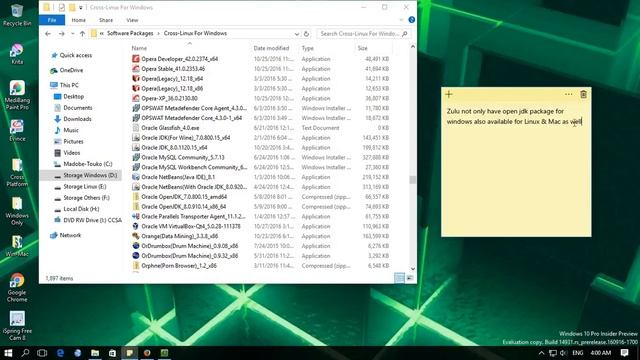Expand the ribbon chevron
The image size is (640, 360).
[402, 20]
